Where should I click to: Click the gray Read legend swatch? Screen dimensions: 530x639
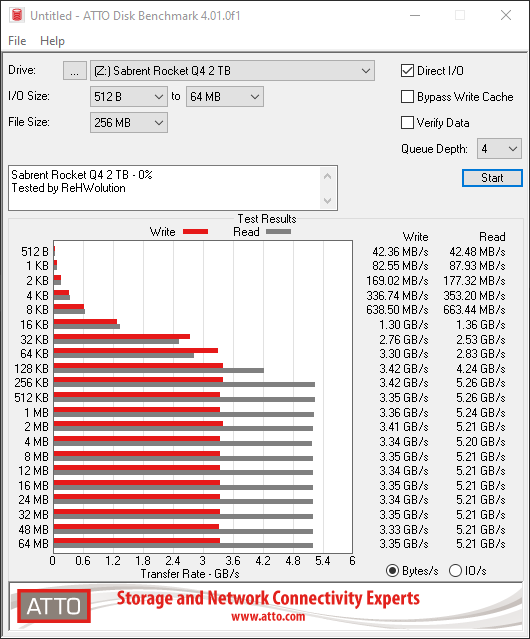tap(279, 232)
